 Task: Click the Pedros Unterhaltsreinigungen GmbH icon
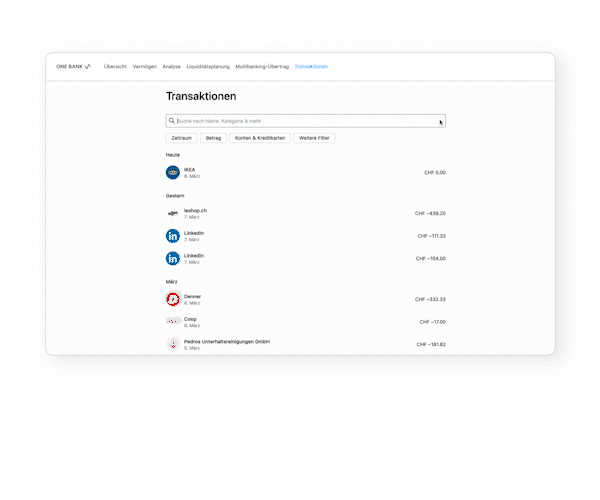click(173, 344)
